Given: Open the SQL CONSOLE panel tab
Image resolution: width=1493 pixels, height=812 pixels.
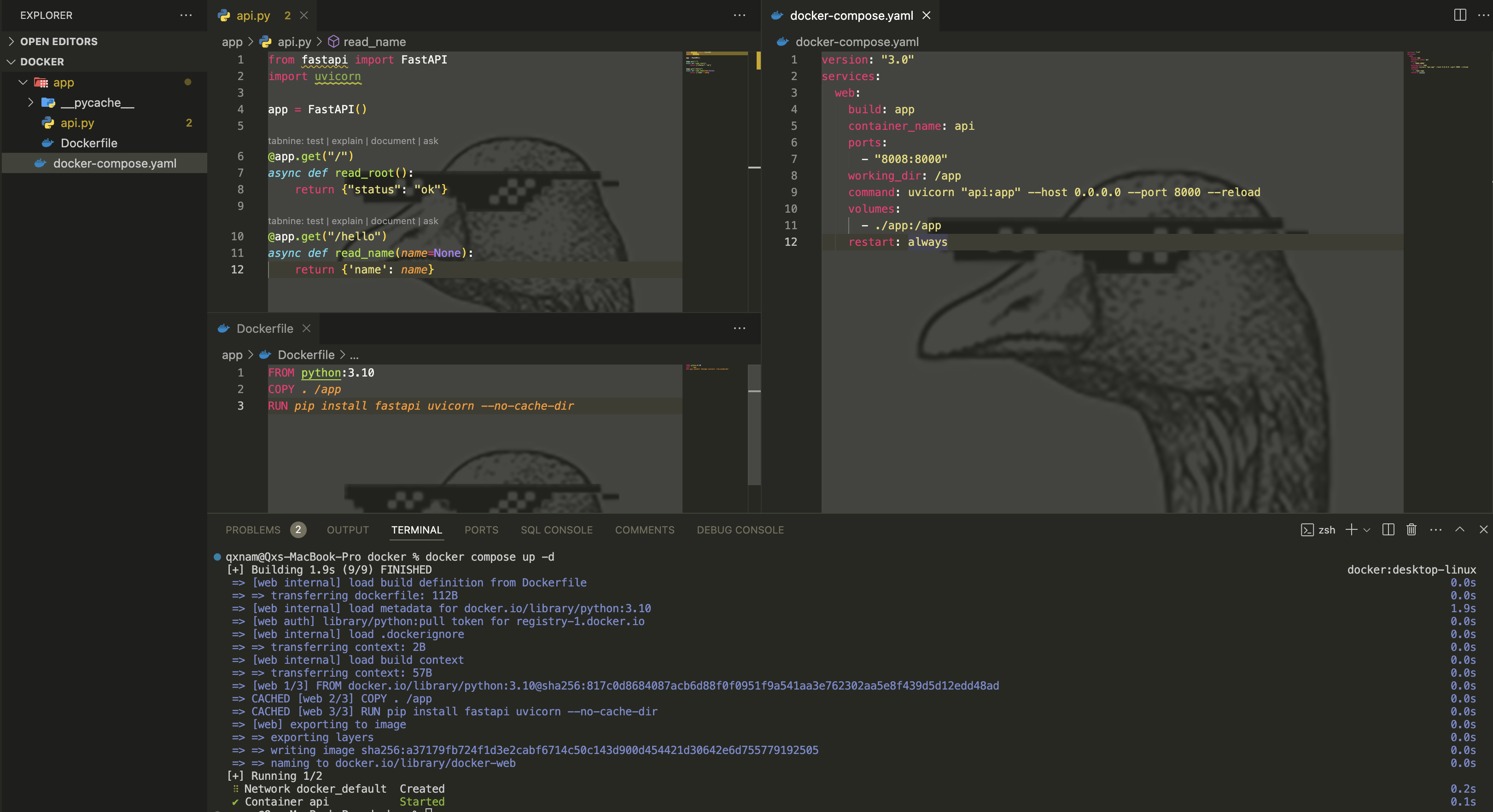Looking at the screenshot, I should tap(556, 529).
